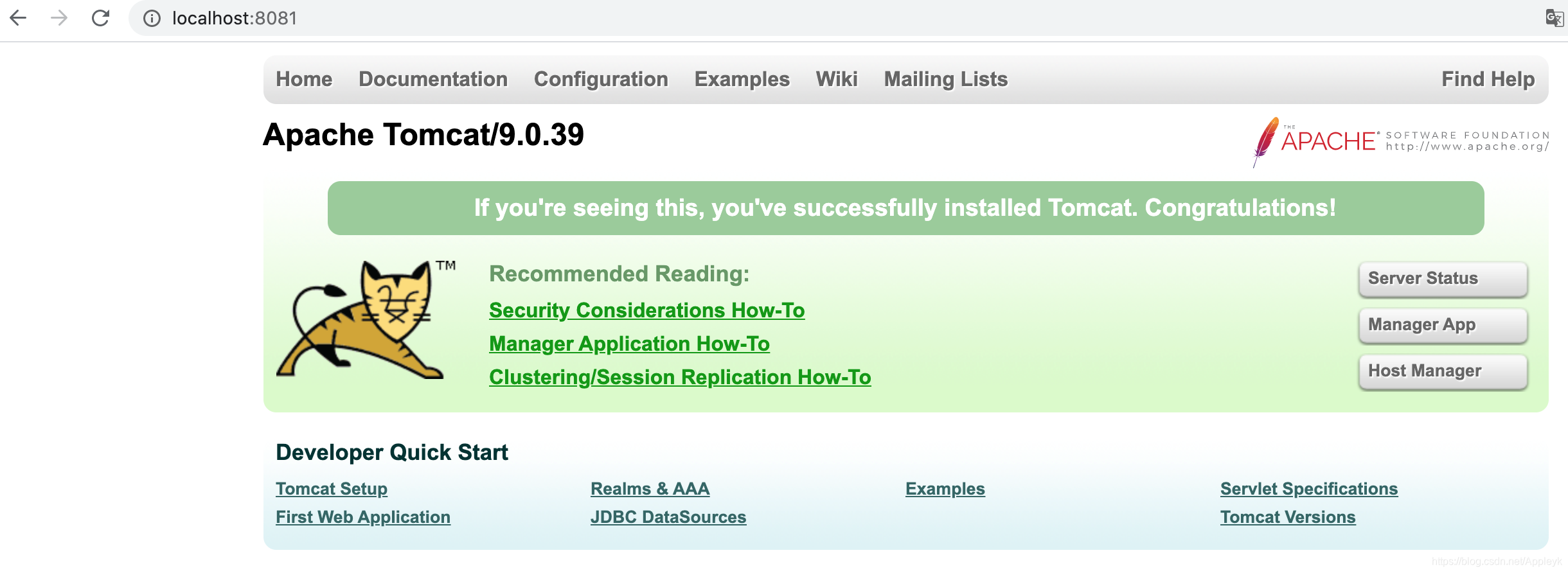Open the First Web Application link
Image resolution: width=1568 pixels, height=573 pixels.
point(363,517)
